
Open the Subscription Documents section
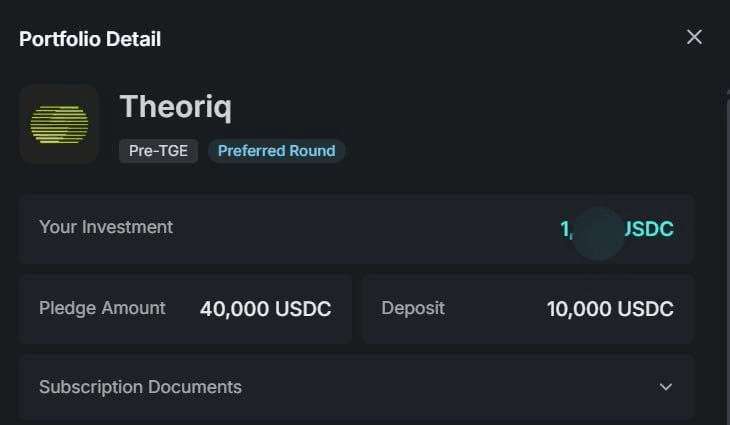coord(357,387)
